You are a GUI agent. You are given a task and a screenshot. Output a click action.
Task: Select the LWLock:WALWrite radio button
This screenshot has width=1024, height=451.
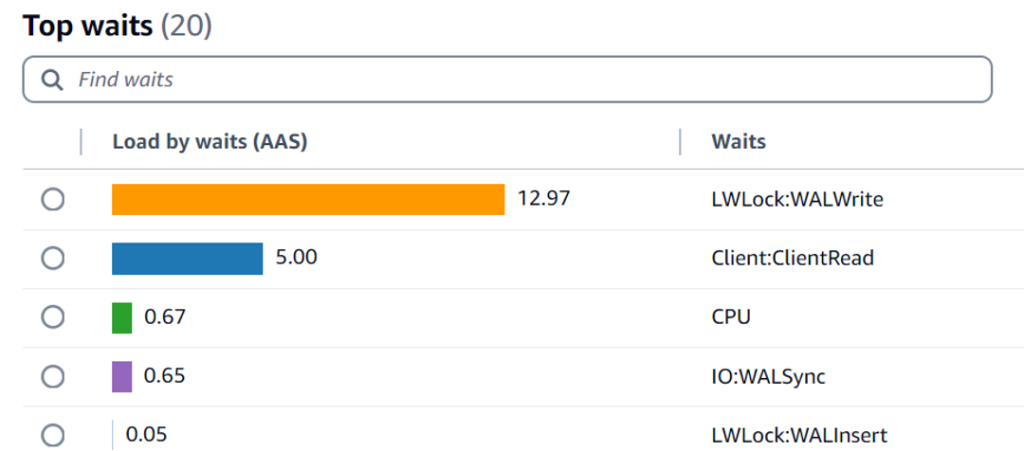click(x=53, y=200)
